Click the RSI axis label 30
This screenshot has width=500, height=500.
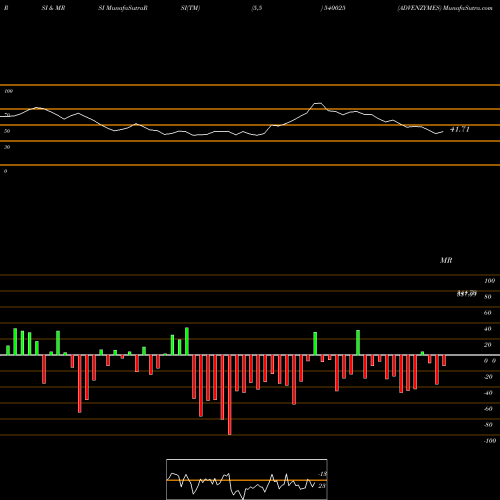7,147
